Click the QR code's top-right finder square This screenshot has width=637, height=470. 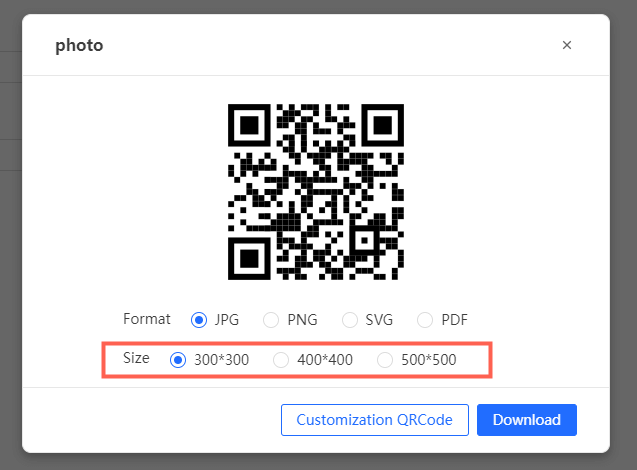(x=381, y=124)
